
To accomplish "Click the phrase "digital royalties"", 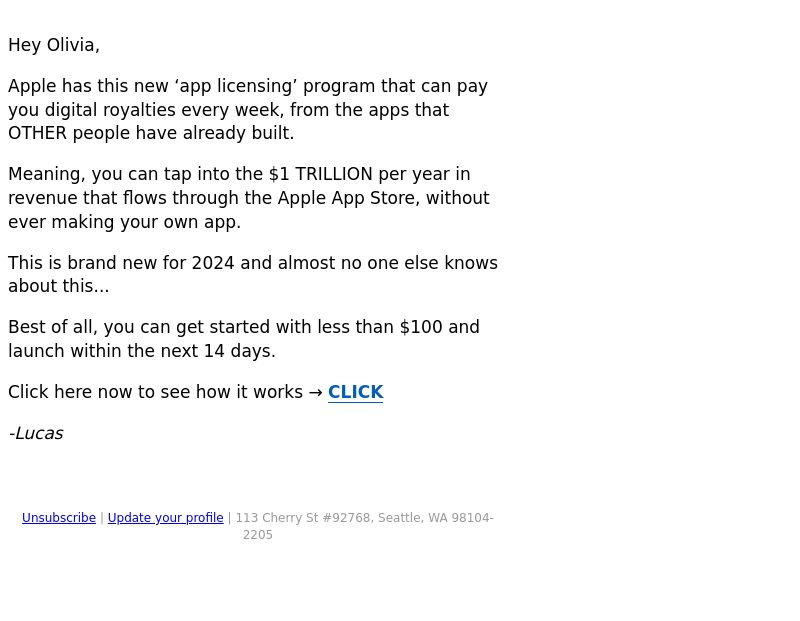I will [x=110, y=110].
